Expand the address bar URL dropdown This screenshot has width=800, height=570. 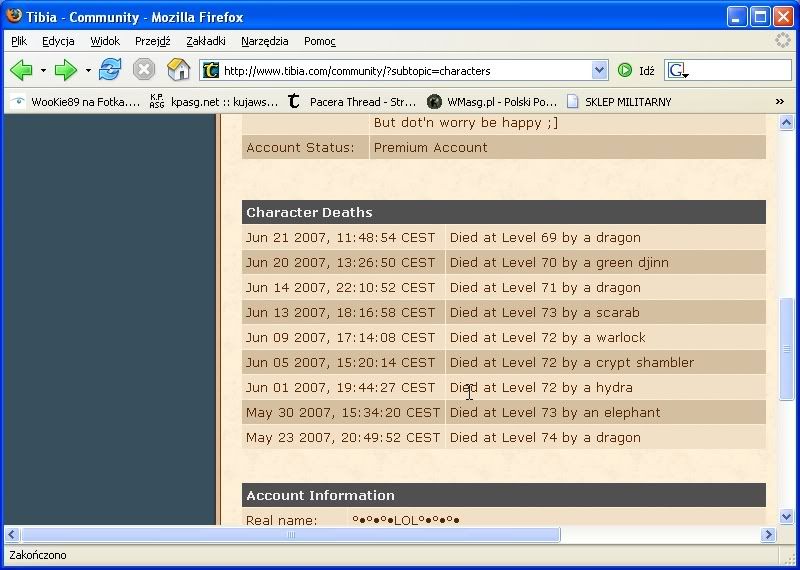click(599, 70)
